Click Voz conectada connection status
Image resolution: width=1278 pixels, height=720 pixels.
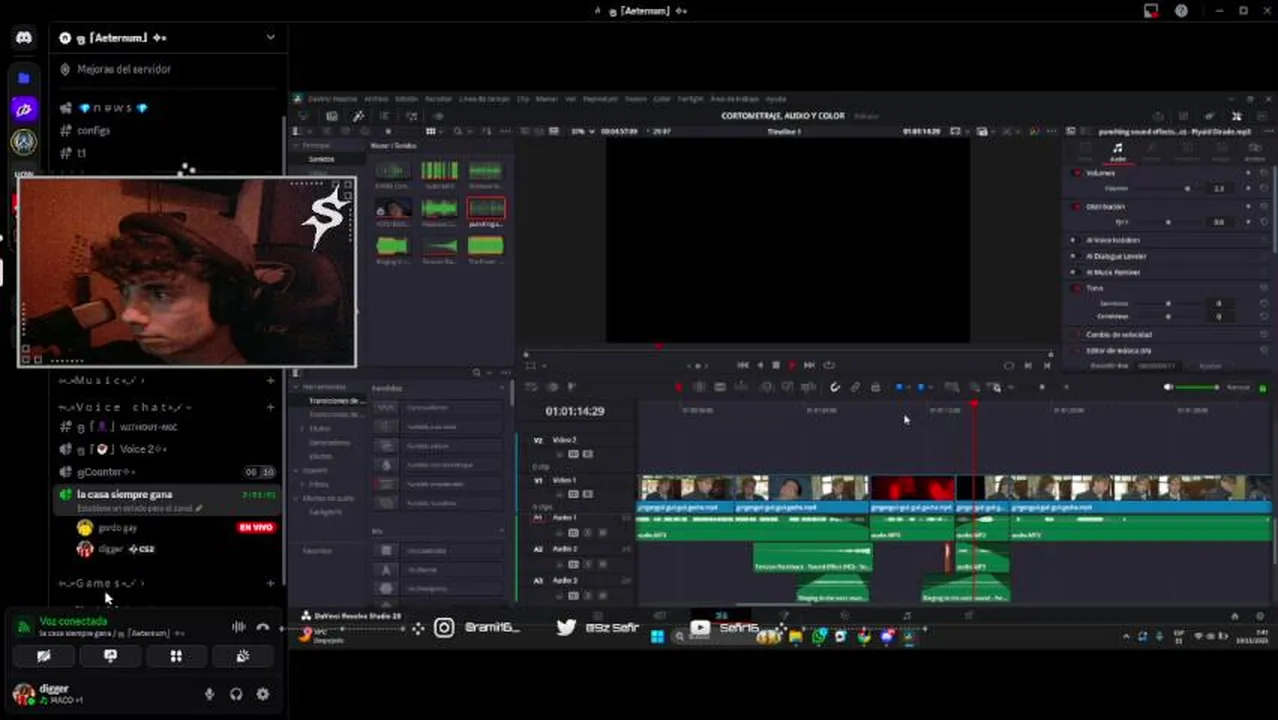click(x=73, y=621)
